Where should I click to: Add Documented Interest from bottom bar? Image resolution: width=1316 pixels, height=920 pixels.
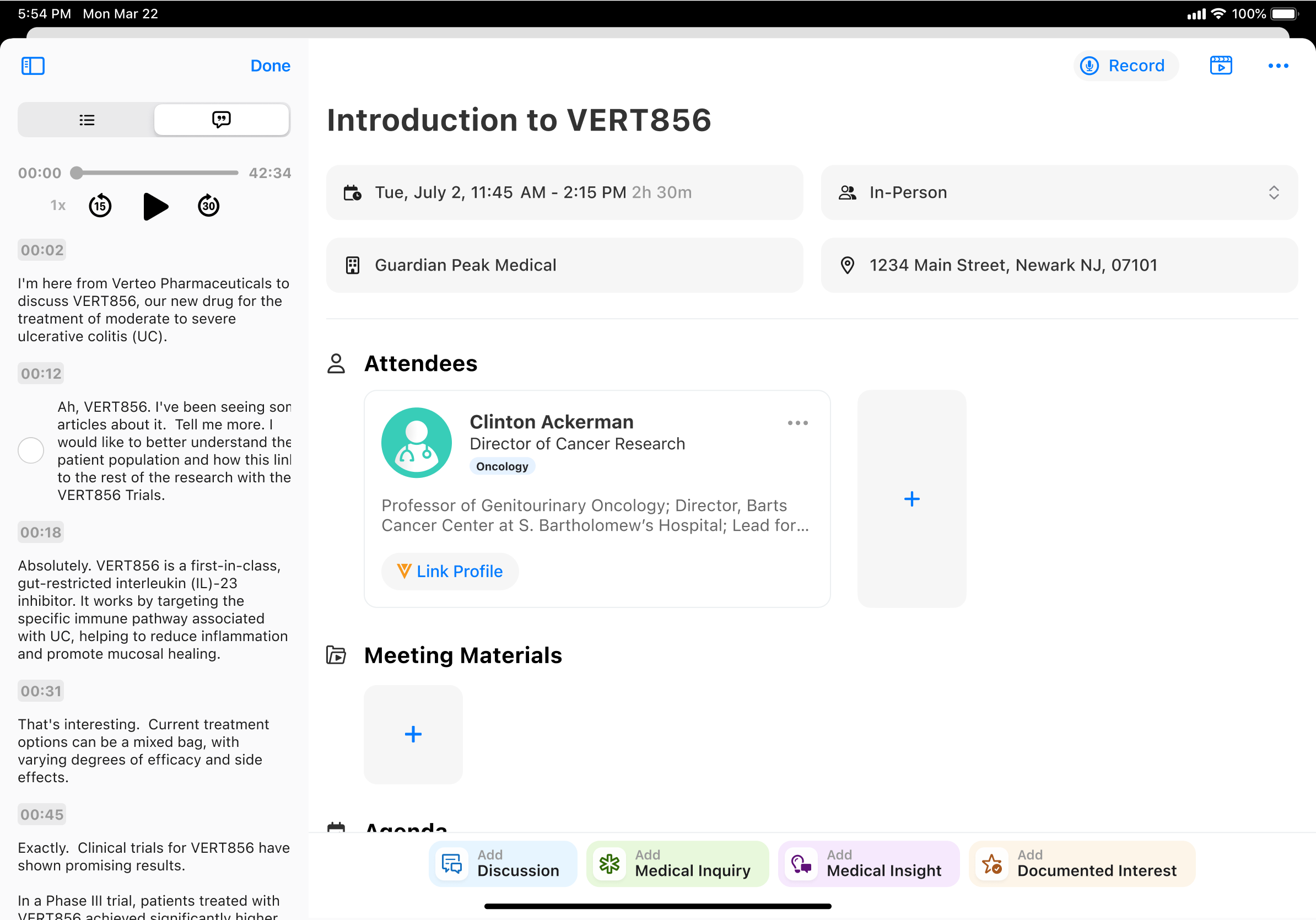point(1081,863)
